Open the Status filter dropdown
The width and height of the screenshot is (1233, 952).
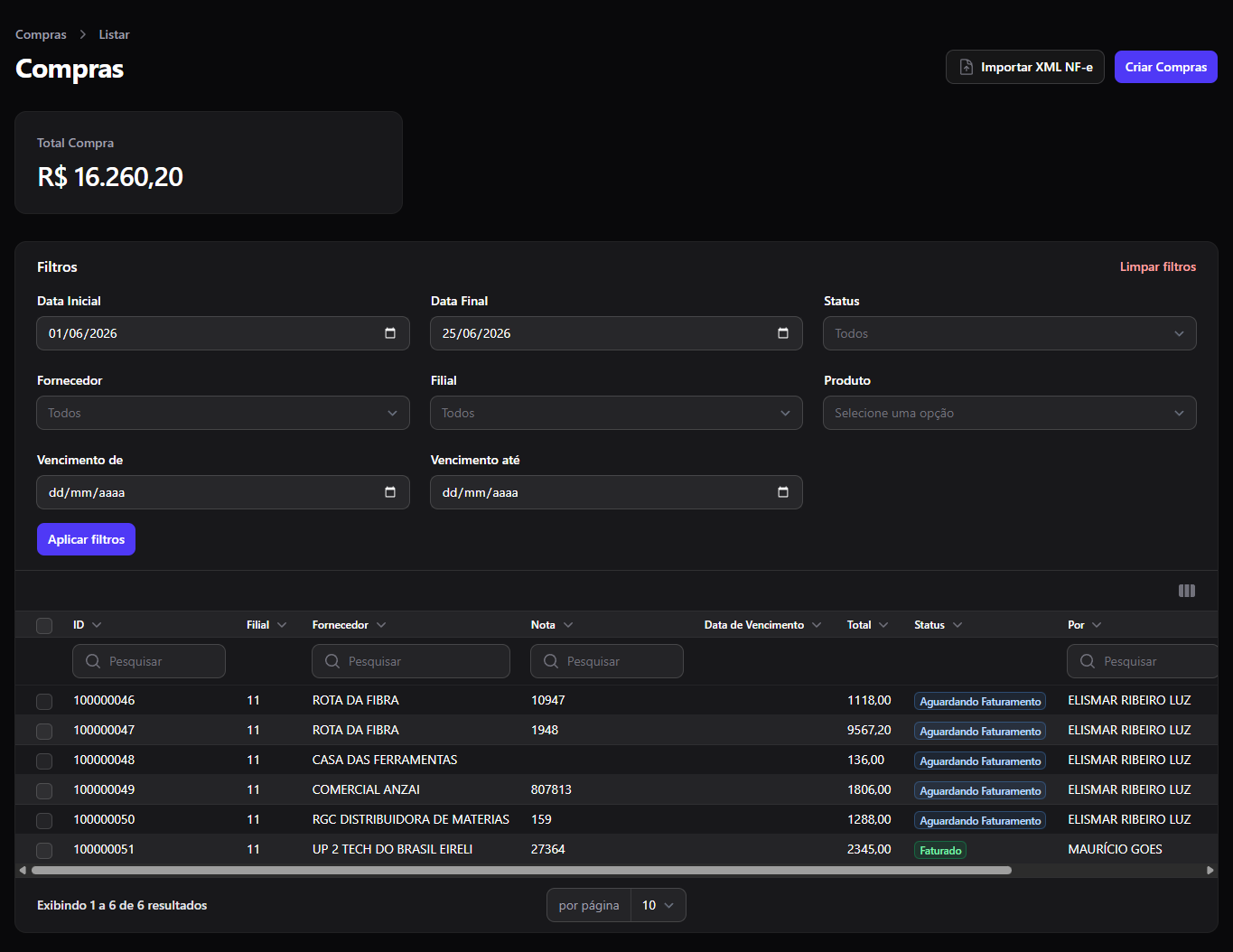point(1010,333)
